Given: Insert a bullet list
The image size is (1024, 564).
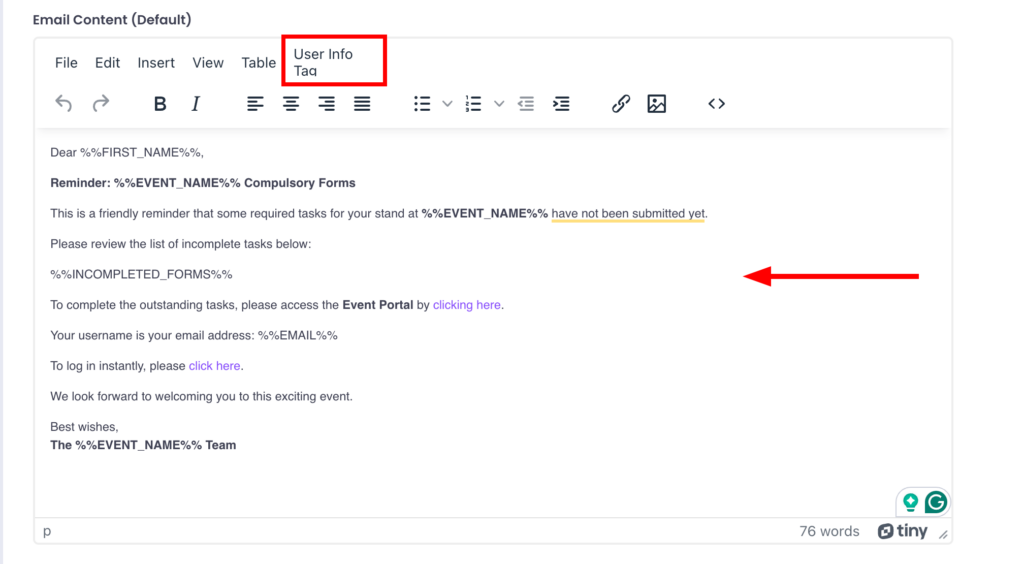Looking at the screenshot, I should 423,104.
